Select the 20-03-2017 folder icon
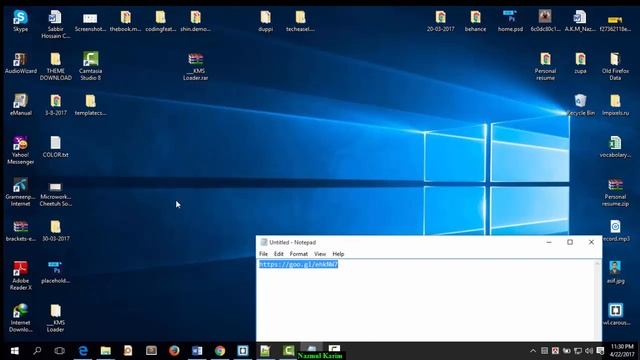 pyautogui.click(x=440, y=21)
